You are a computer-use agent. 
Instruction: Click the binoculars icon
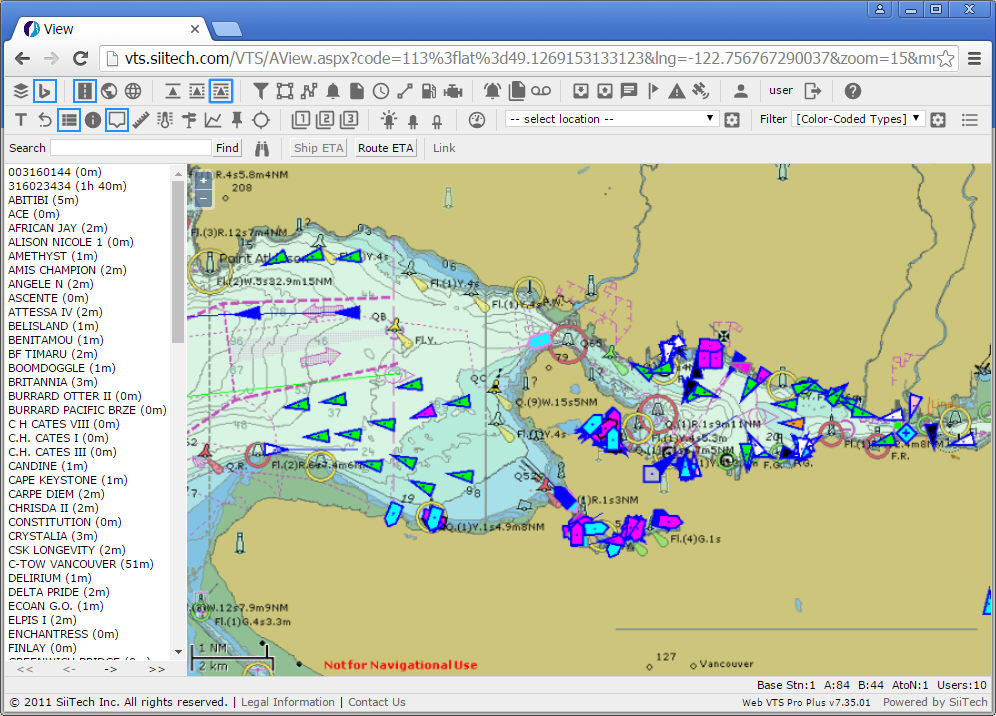point(263,148)
